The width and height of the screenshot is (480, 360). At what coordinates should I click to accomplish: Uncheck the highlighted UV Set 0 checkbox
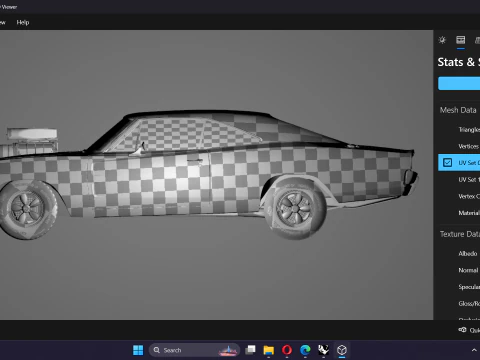pyautogui.click(x=447, y=162)
